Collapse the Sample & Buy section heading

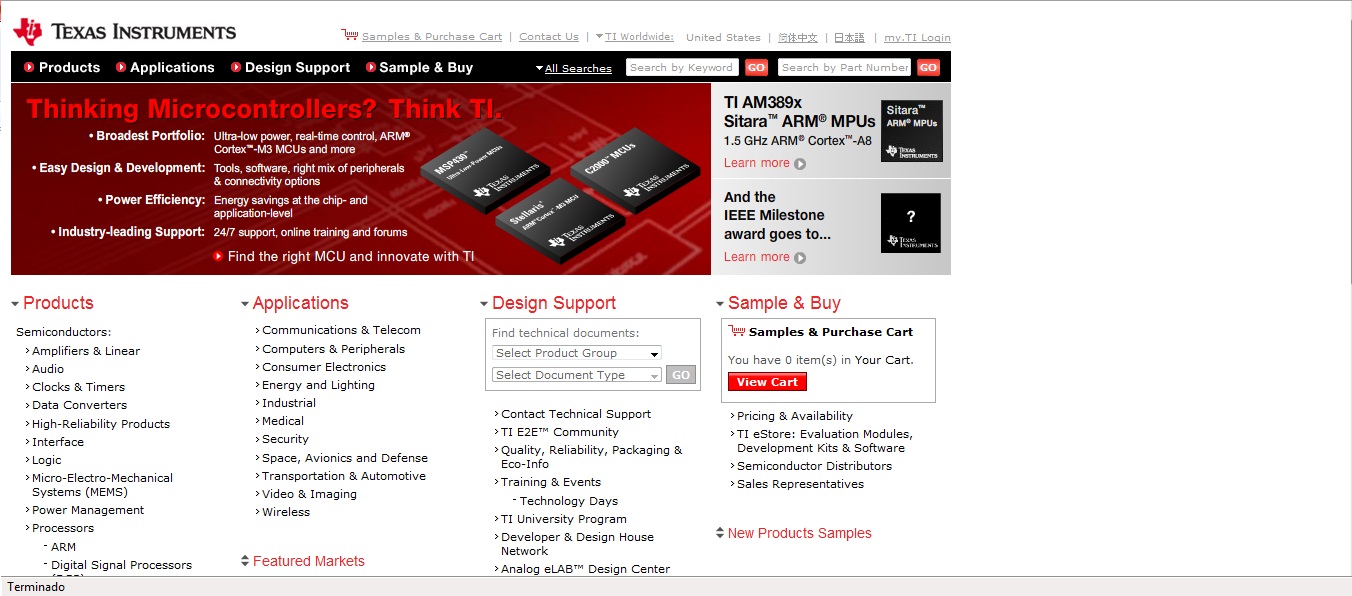(x=778, y=303)
